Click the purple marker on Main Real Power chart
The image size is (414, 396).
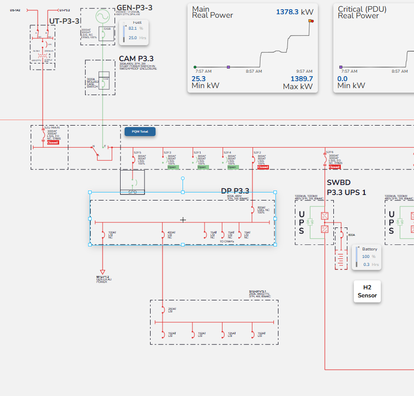[x=228, y=67]
